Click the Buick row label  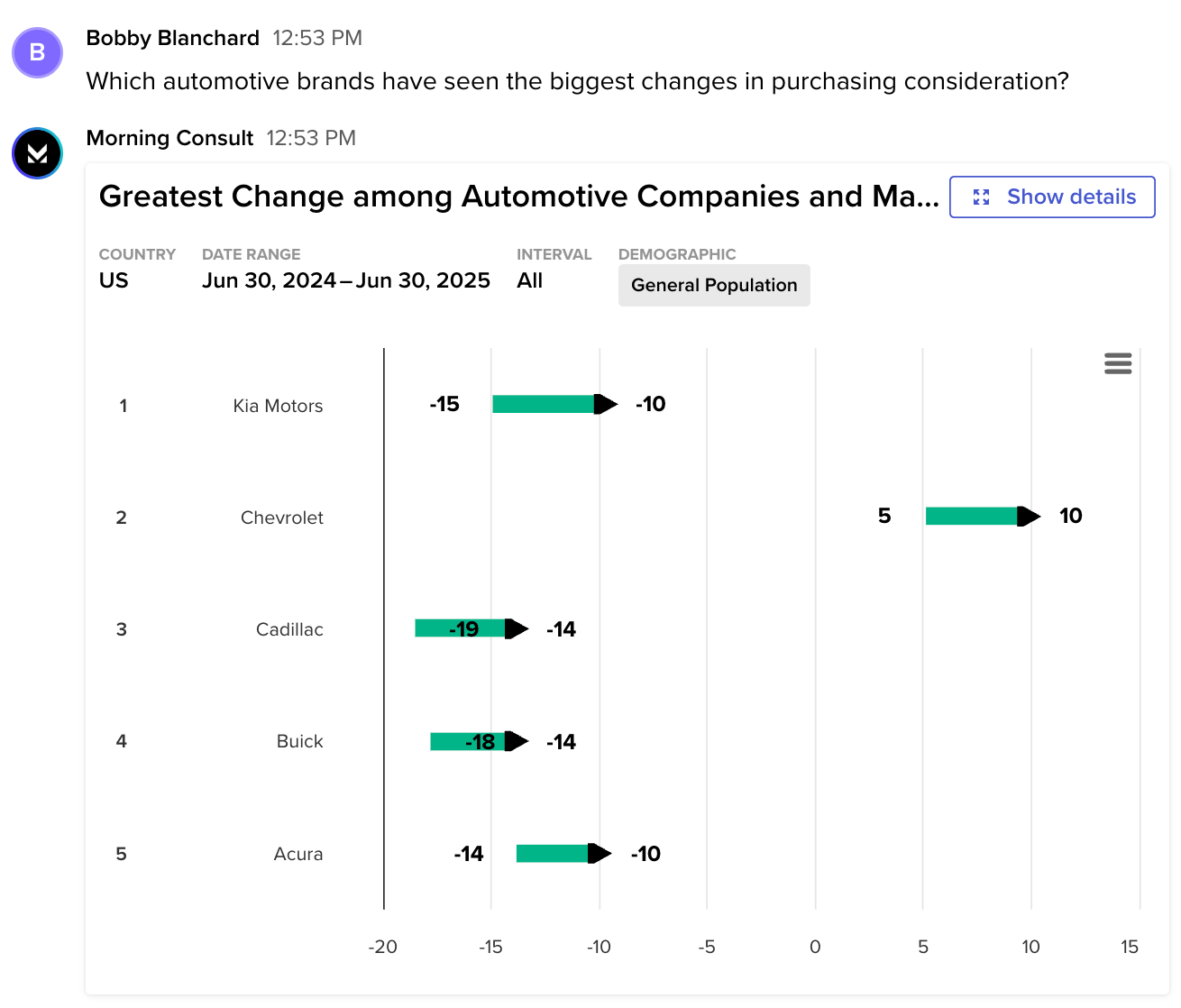[x=299, y=741]
